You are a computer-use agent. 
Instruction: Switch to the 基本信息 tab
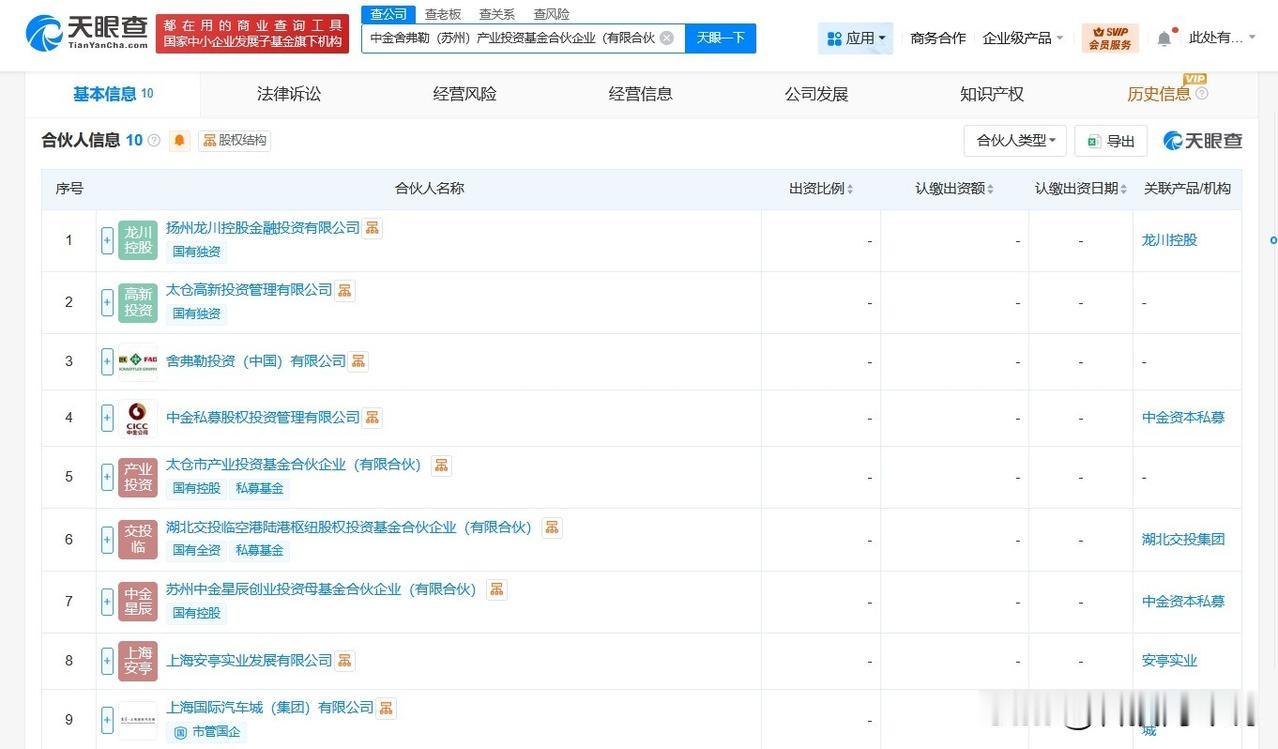(113, 94)
